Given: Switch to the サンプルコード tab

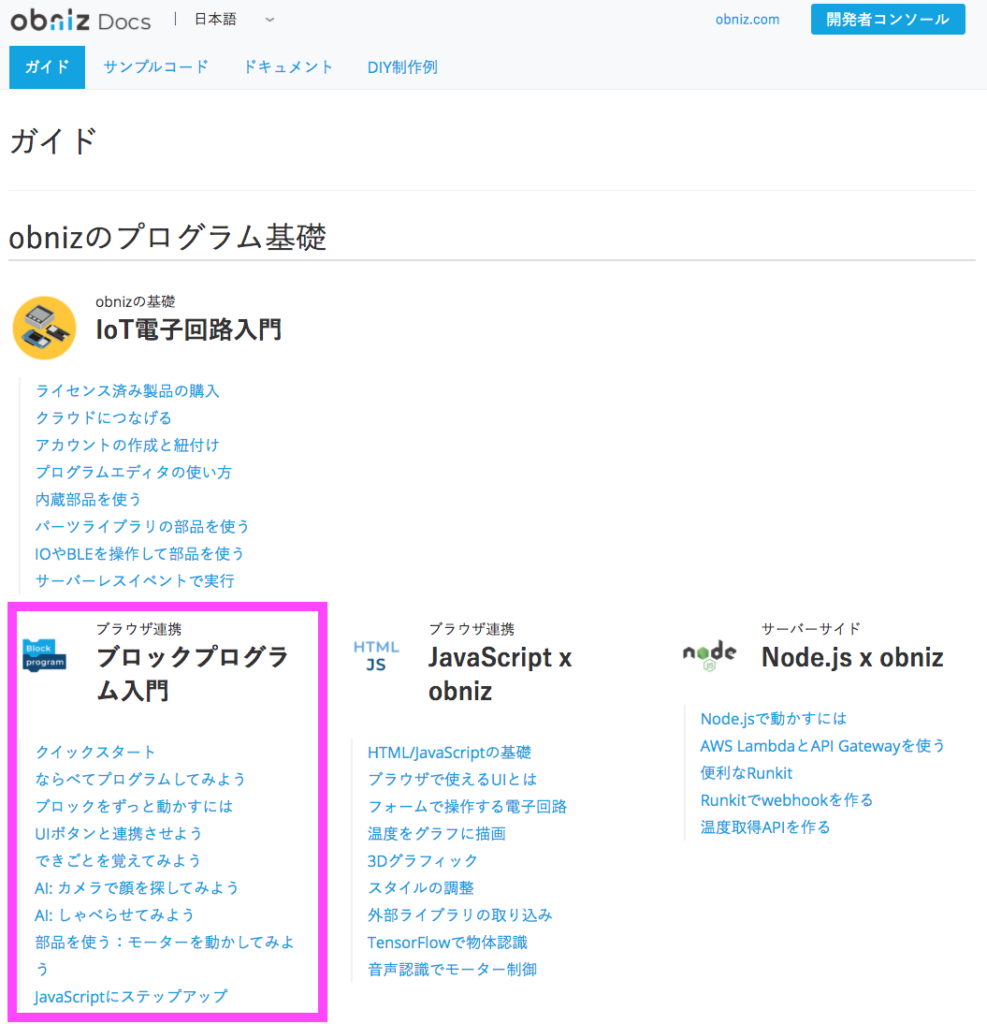Looking at the screenshot, I should point(155,67).
